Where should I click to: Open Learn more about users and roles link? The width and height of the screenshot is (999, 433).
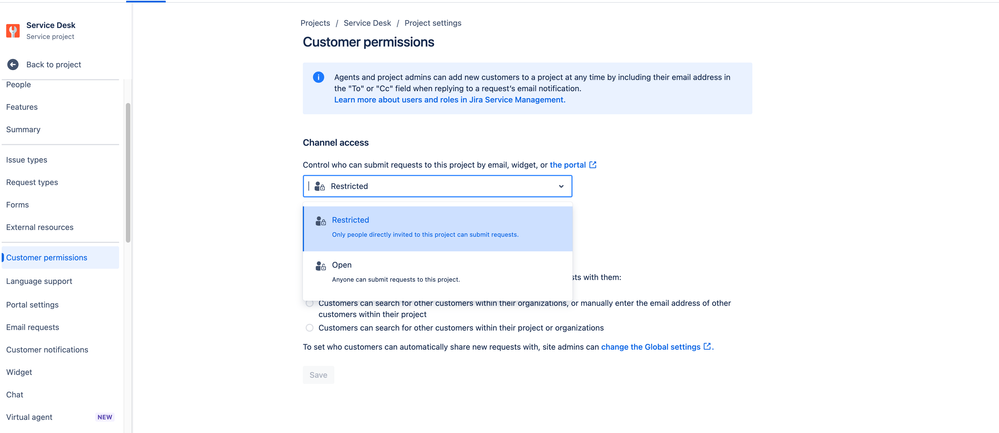450,100
